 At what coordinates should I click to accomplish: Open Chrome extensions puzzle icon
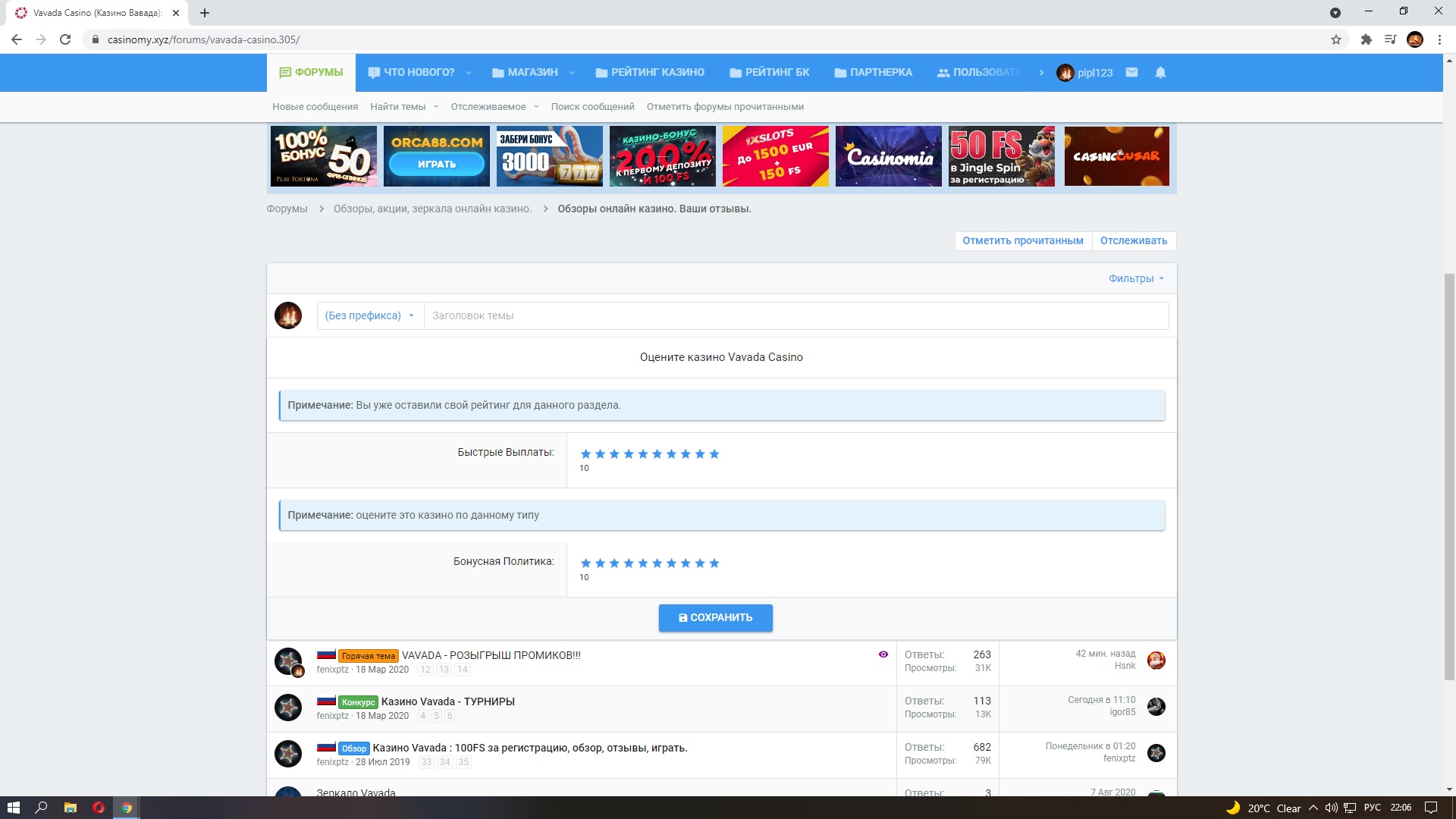[x=1366, y=39]
